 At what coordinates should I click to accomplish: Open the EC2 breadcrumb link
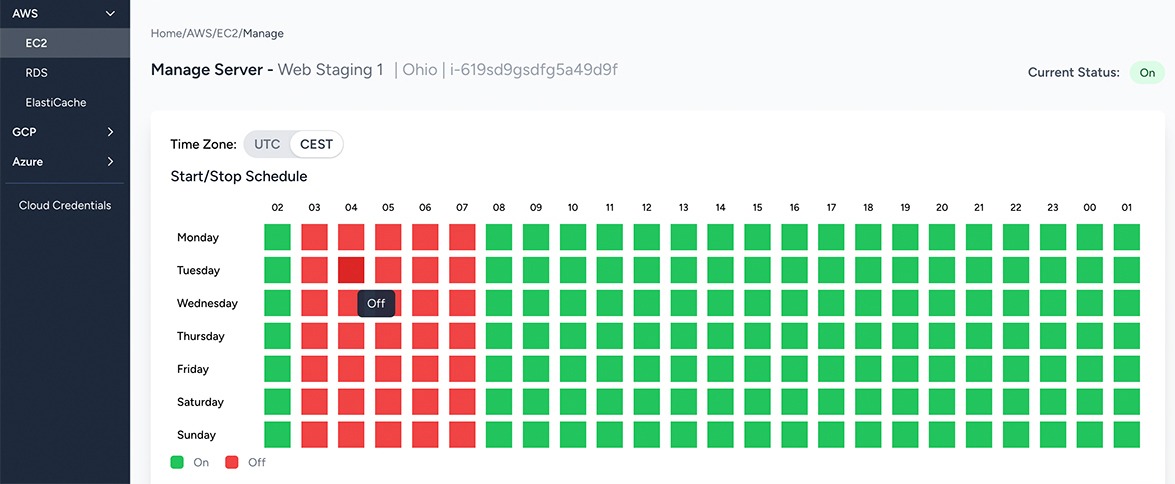click(x=228, y=33)
